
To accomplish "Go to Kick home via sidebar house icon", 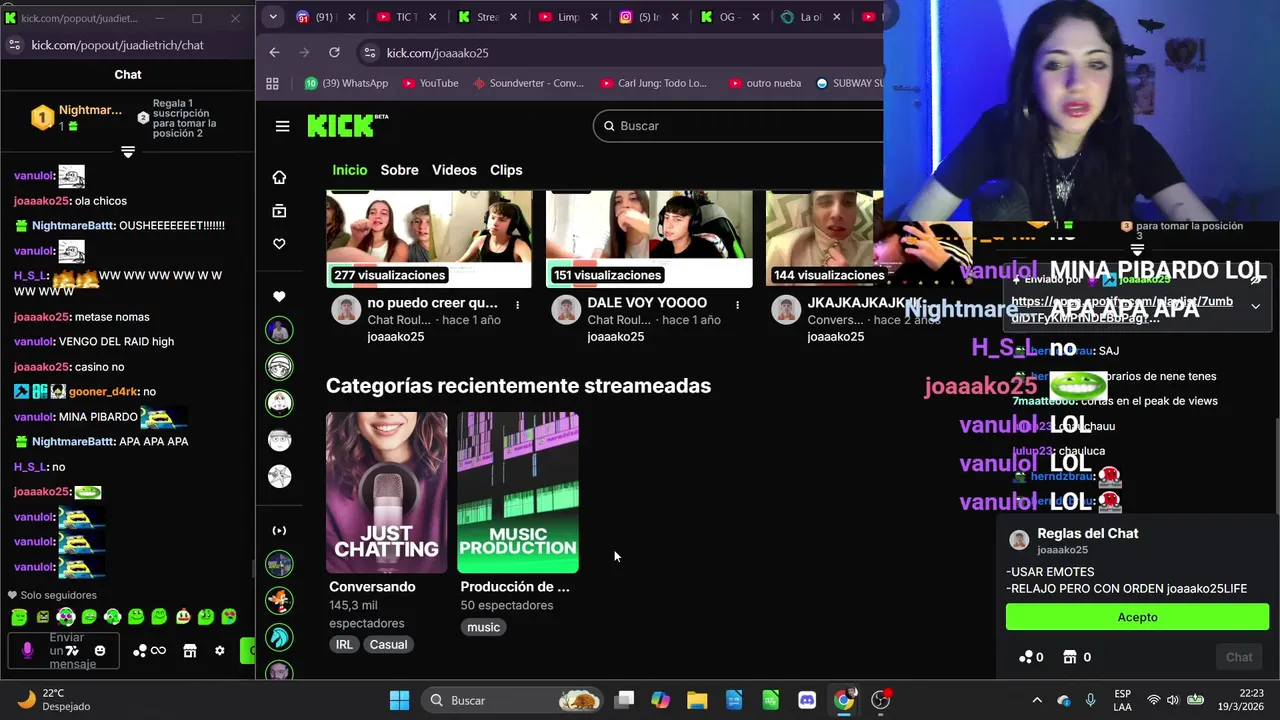I will [x=279, y=177].
